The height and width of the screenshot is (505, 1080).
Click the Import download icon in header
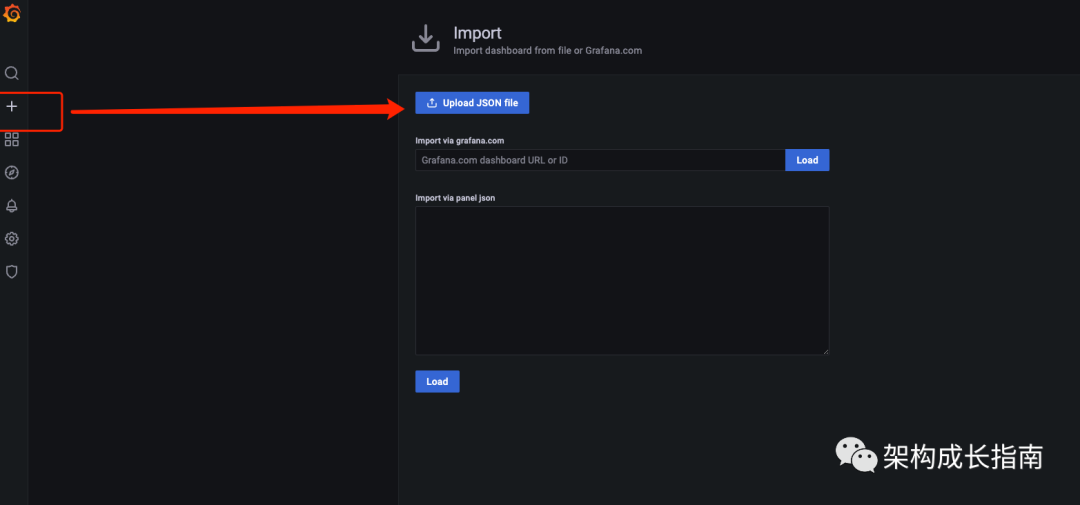point(426,38)
